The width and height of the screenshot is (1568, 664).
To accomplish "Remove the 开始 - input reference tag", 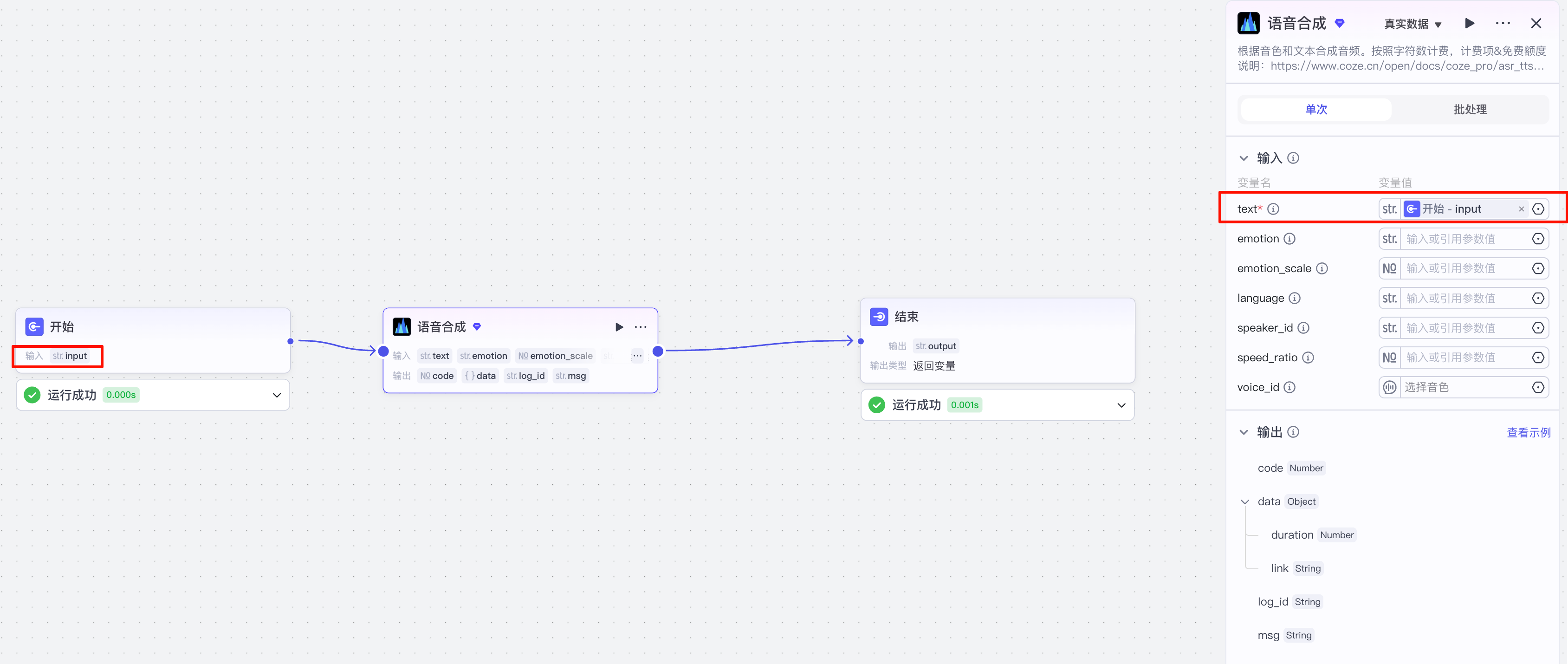I will pyautogui.click(x=1521, y=209).
